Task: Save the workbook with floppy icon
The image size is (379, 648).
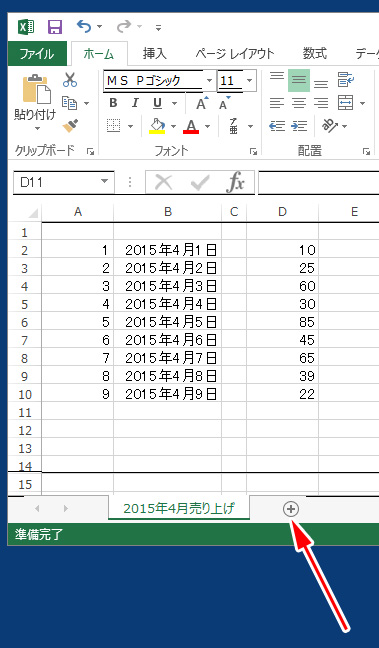Action: tap(55, 27)
